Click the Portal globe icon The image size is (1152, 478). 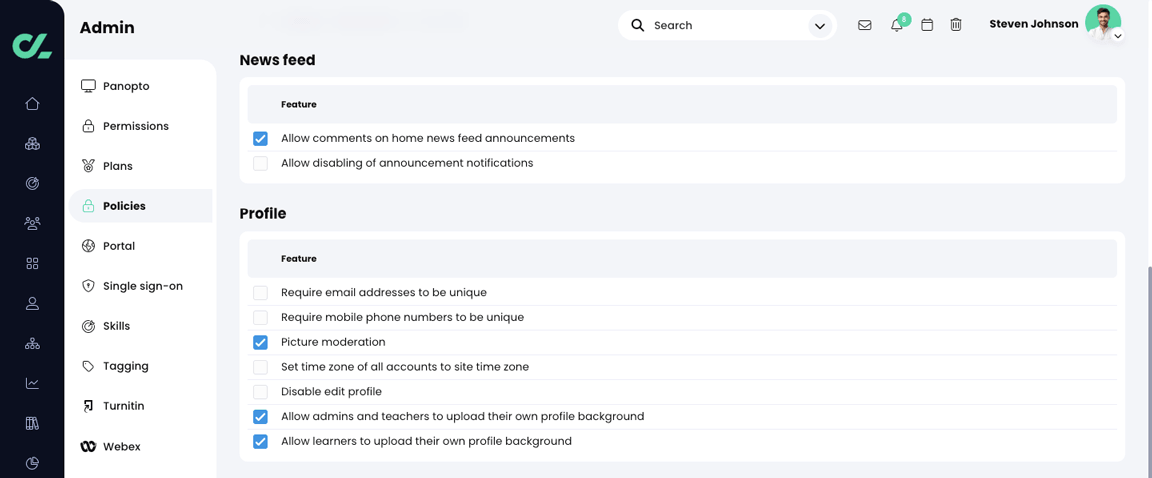tap(88, 246)
